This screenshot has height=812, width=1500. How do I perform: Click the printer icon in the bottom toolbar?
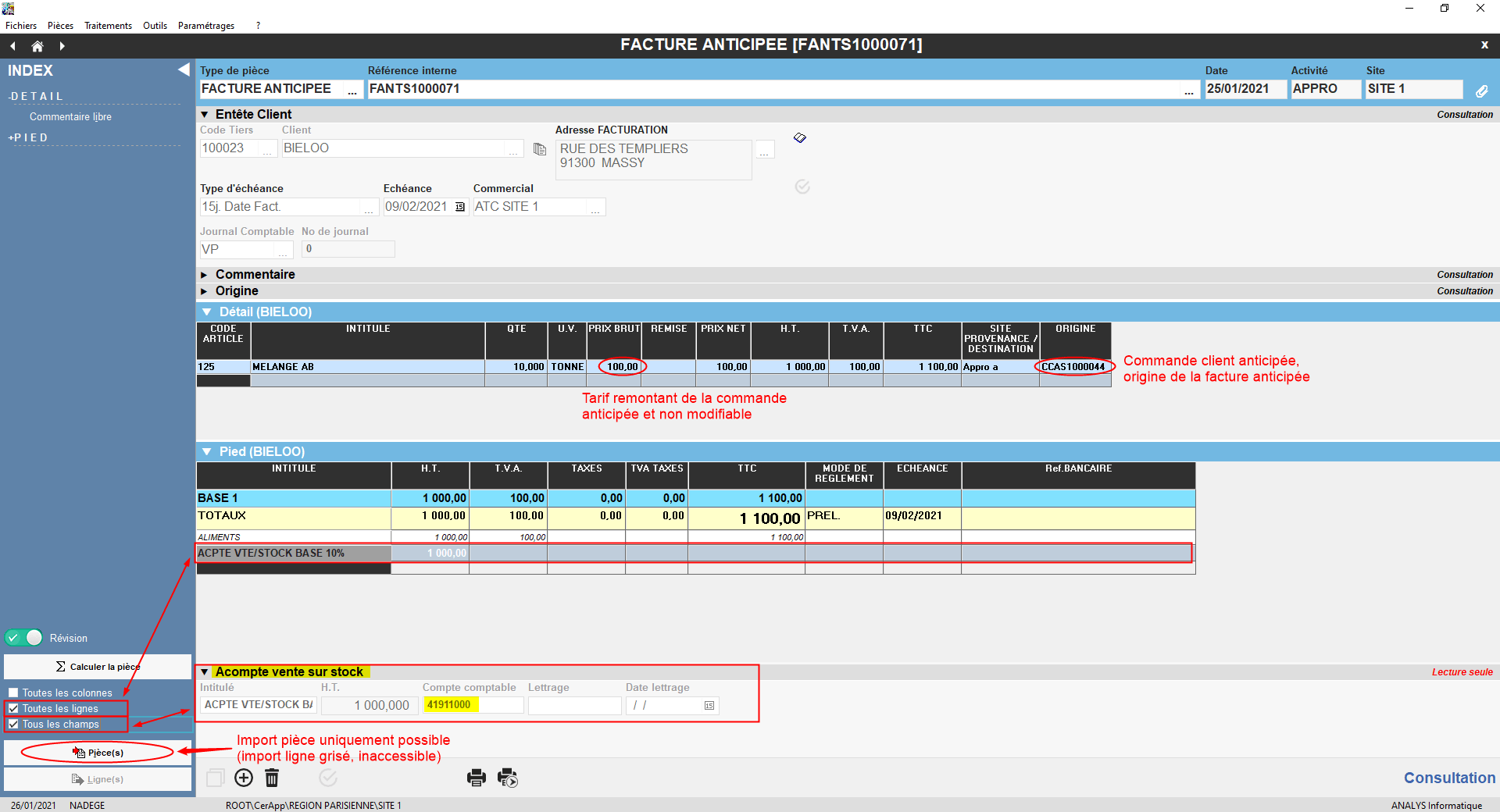(476, 778)
